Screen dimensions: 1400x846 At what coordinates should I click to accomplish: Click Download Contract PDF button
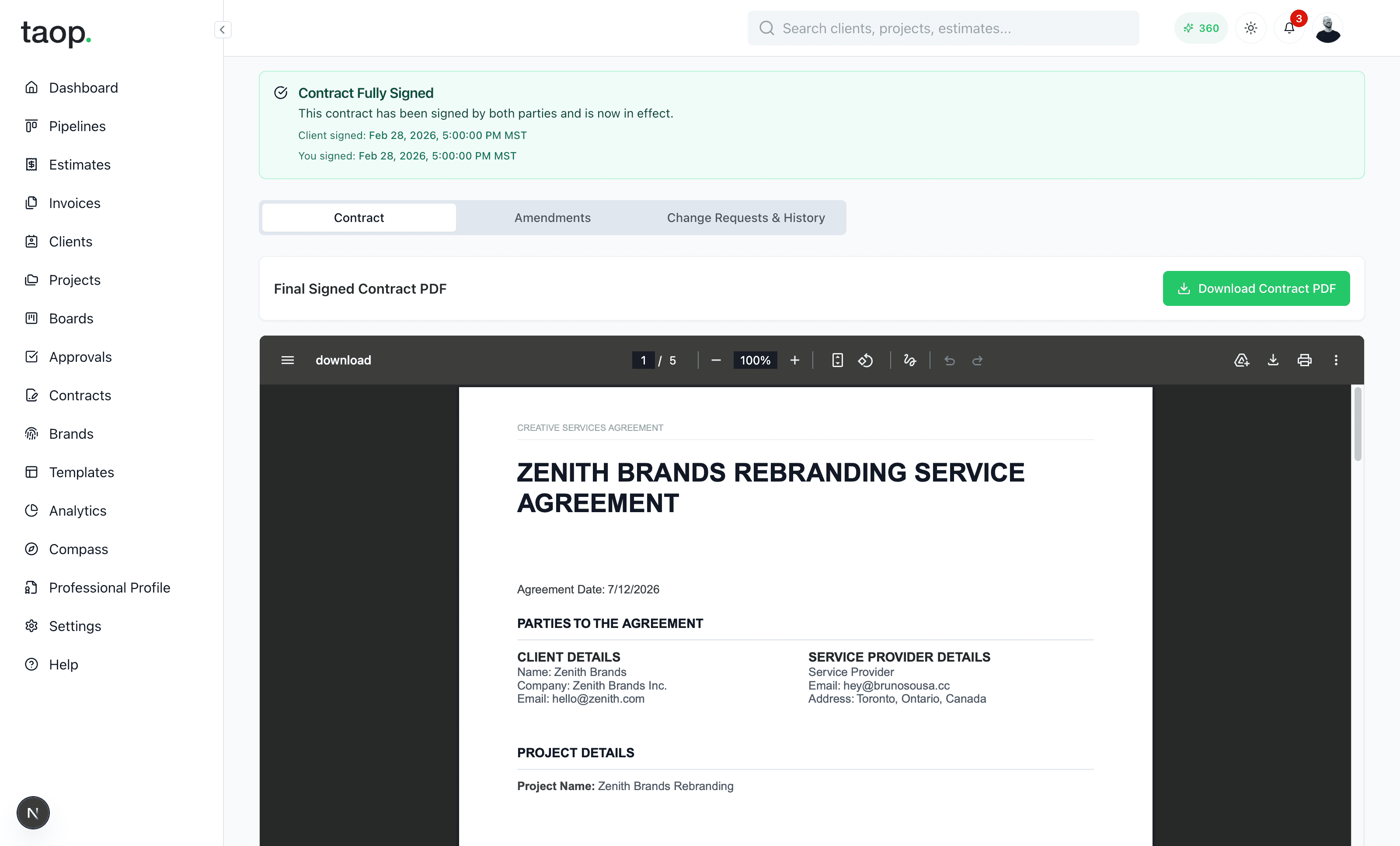tap(1256, 288)
